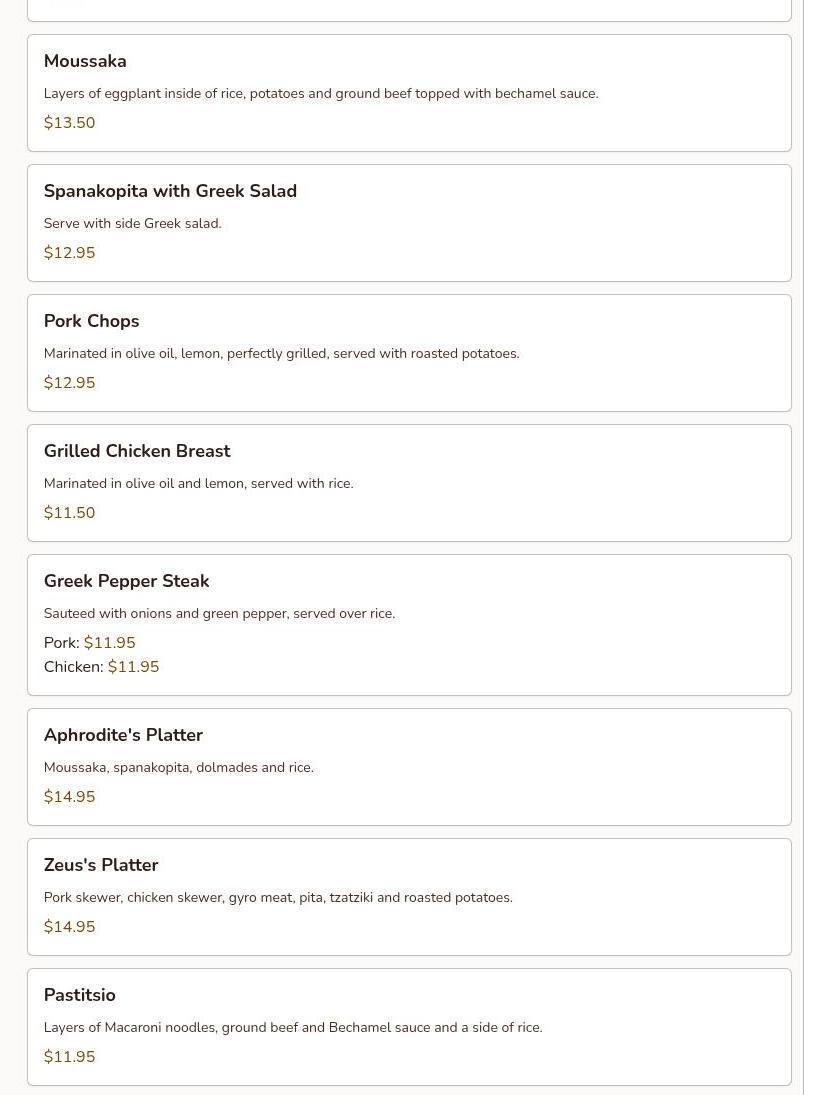Click the Moussaka item title
Image resolution: width=824 pixels, height=1095 pixels.
[x=85, y=62]
